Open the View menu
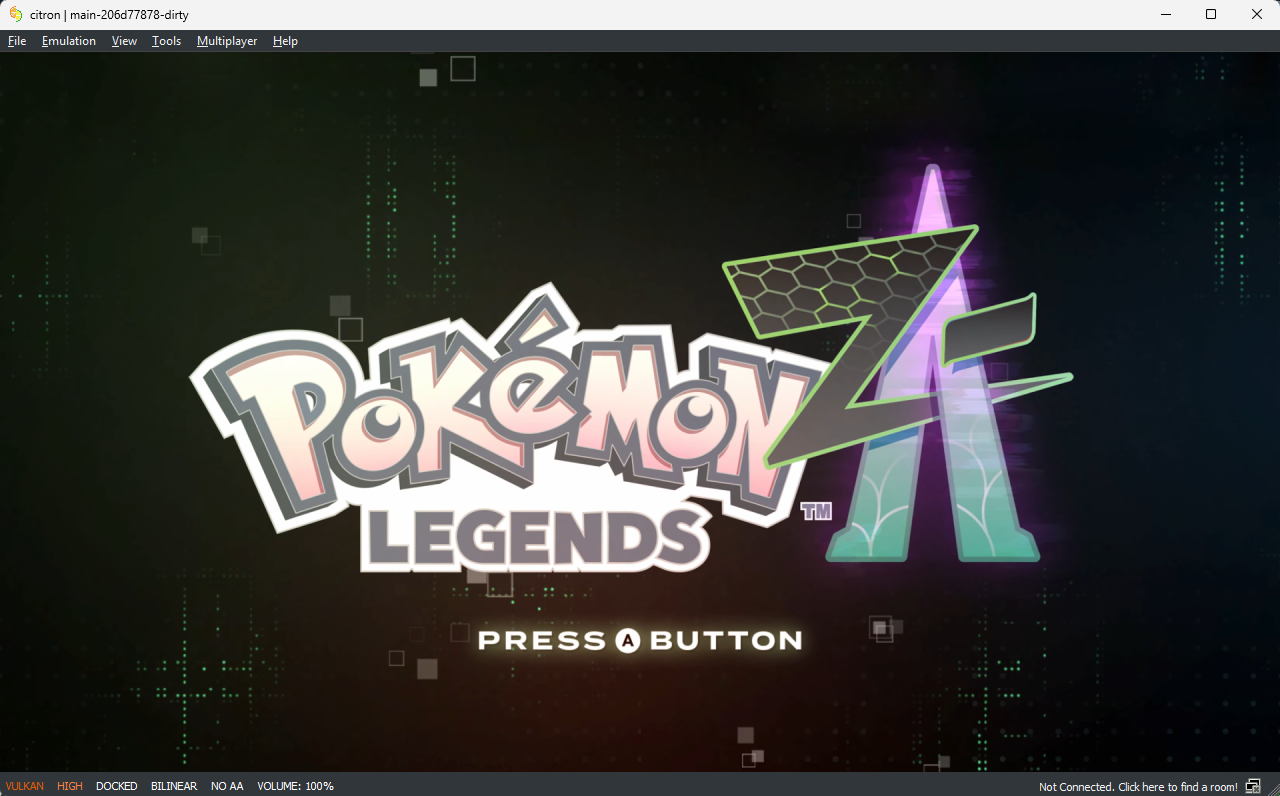This screenshot has height=796, width=1280. tap(124, 41)
